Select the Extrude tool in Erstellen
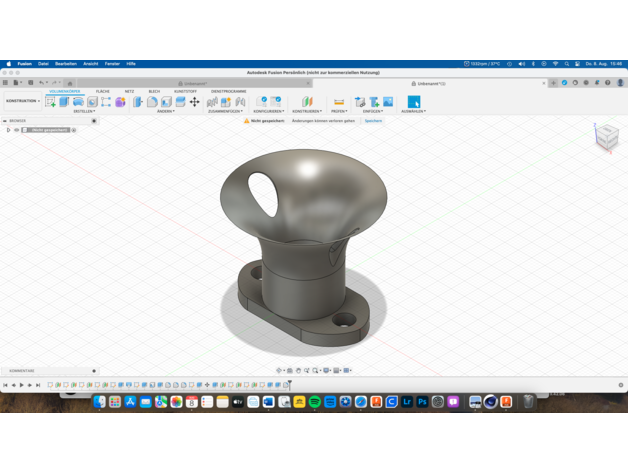Image resolution: width=628 pixels, height=472 pixels. coord(64,102)
